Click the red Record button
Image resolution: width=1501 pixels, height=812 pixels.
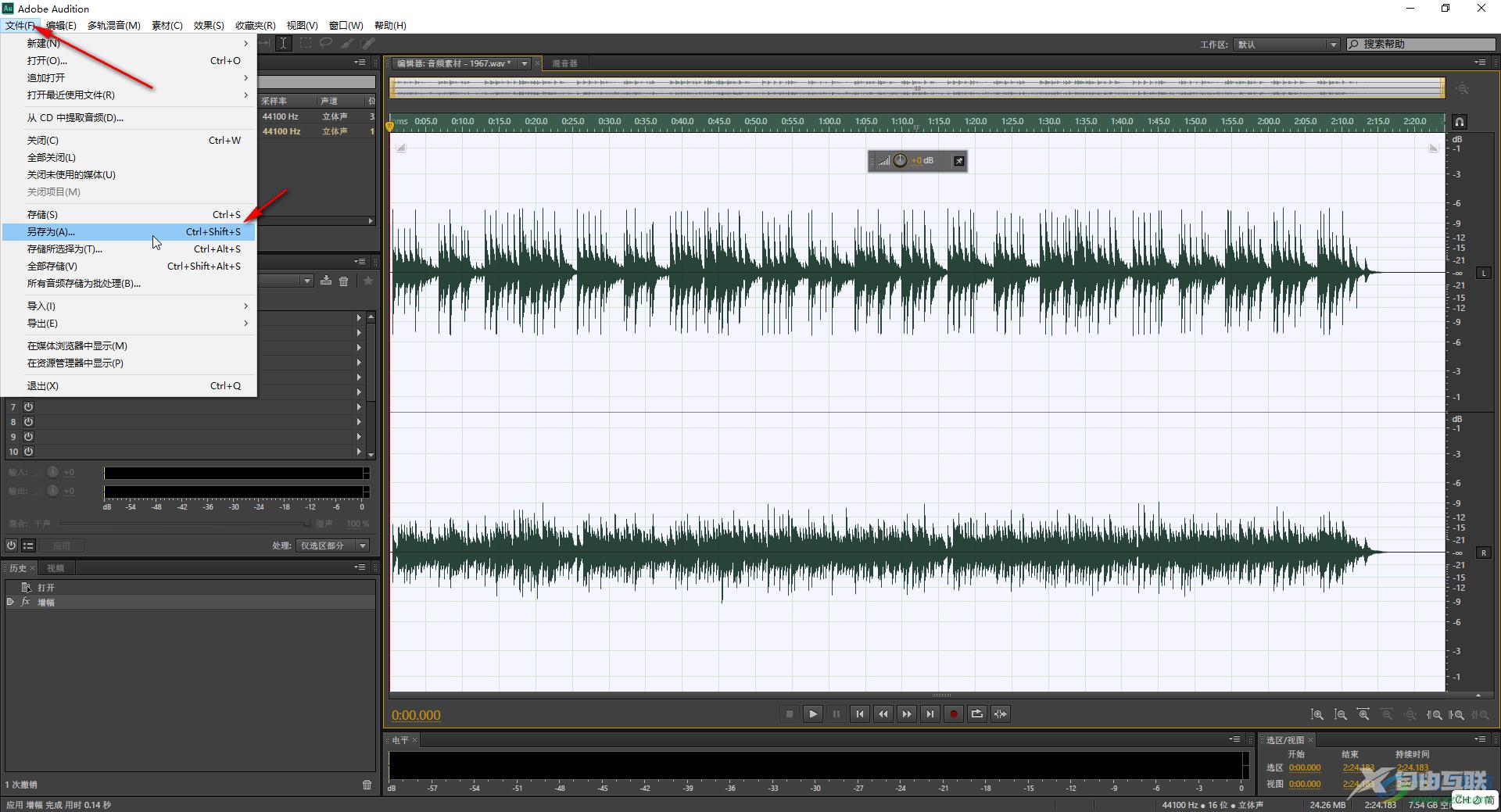pos(954,714)
